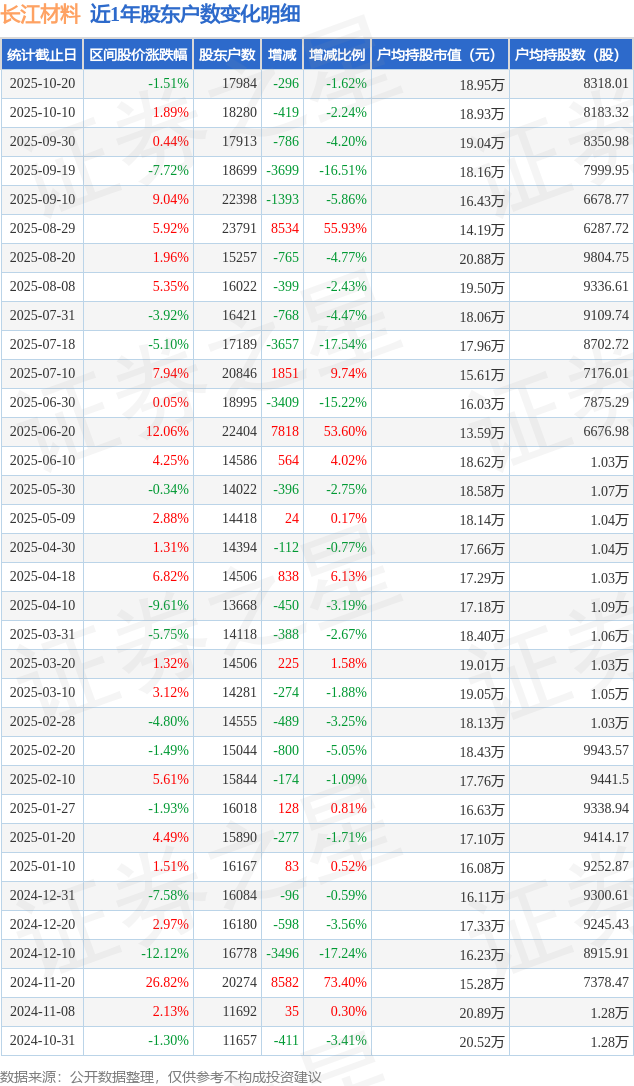Click the 长江材料 title text

point(40,14)
